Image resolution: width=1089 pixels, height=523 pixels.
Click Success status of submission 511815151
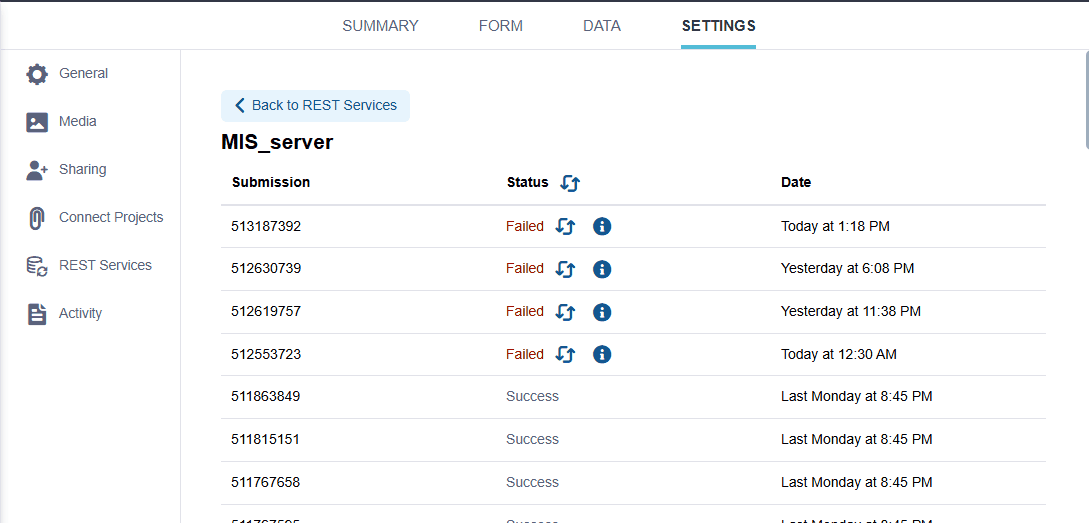[533, 440]
